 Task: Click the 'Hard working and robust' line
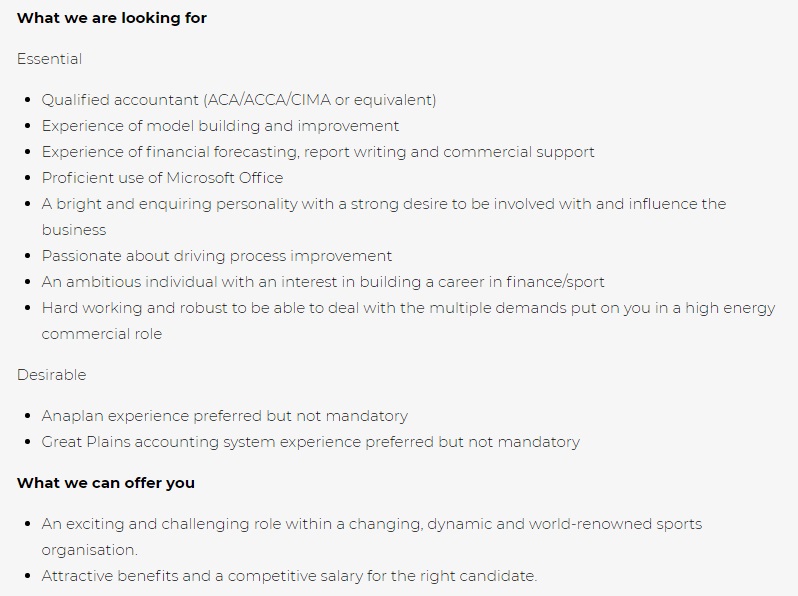(x=408, y=308)
